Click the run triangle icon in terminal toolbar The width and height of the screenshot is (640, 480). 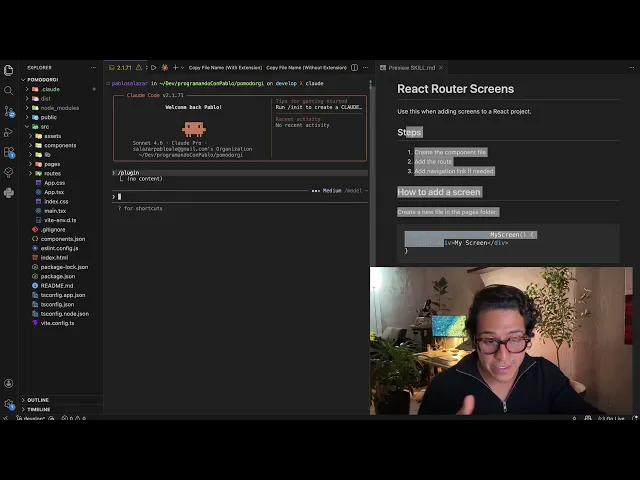153,68
